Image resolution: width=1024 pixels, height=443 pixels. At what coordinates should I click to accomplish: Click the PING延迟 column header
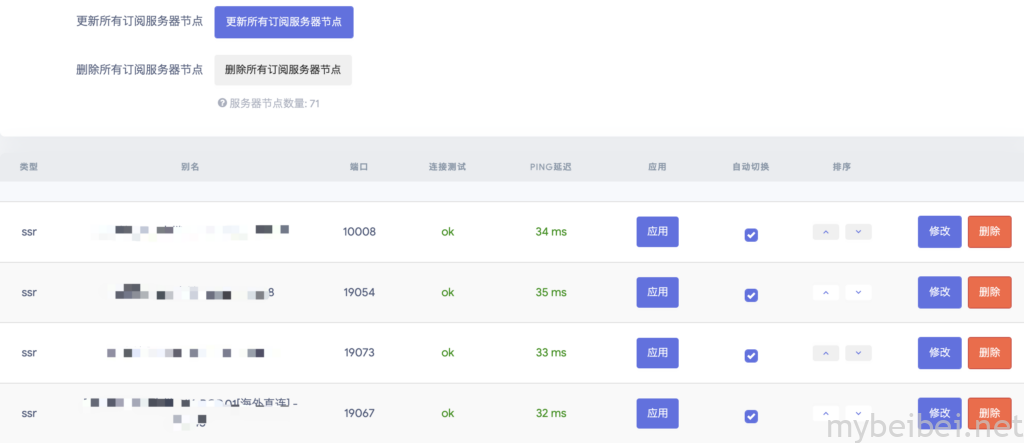550,167
